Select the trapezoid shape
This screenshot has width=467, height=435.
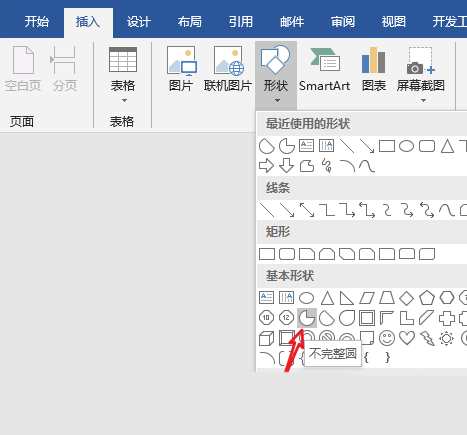point(387,298)
